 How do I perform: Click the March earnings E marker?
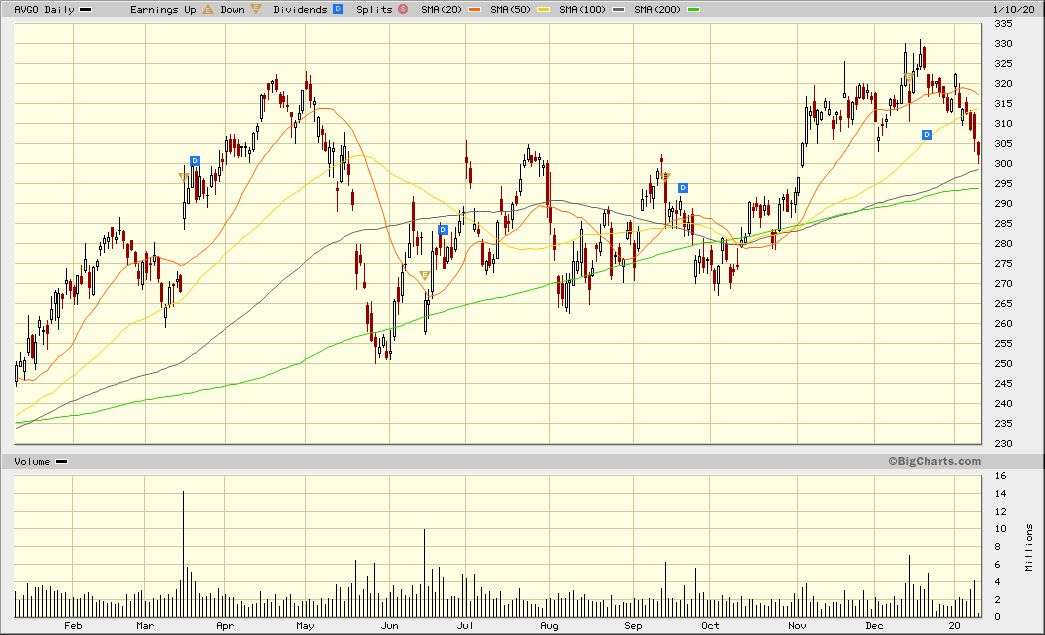pos(182,177)
